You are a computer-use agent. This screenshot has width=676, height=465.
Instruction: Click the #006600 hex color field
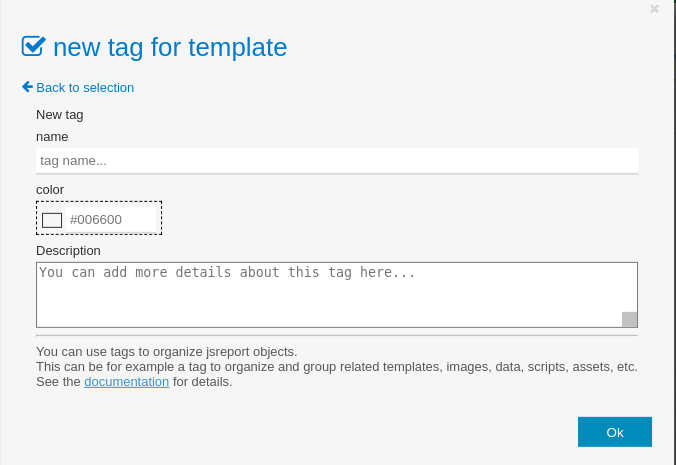pos(112,219)
